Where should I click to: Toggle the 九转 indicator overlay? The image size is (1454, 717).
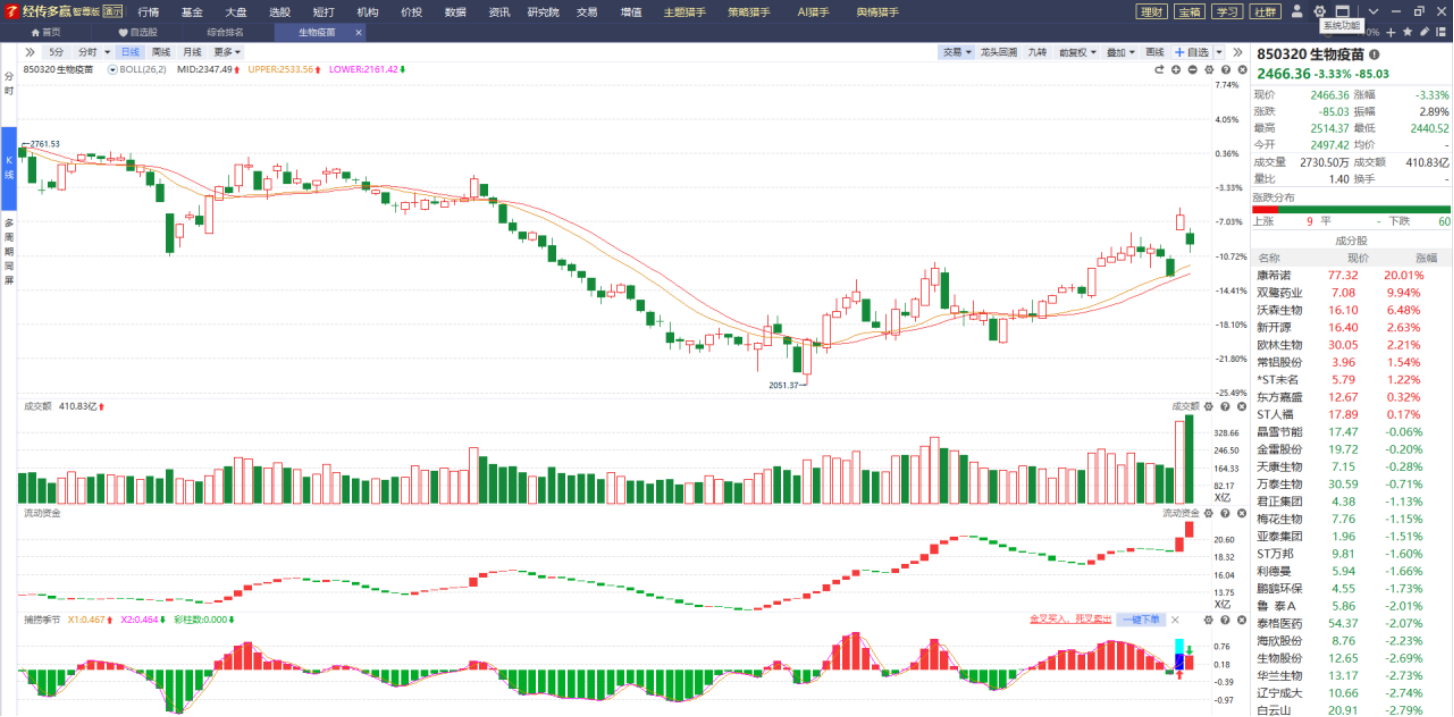[x=1037, y=52]
